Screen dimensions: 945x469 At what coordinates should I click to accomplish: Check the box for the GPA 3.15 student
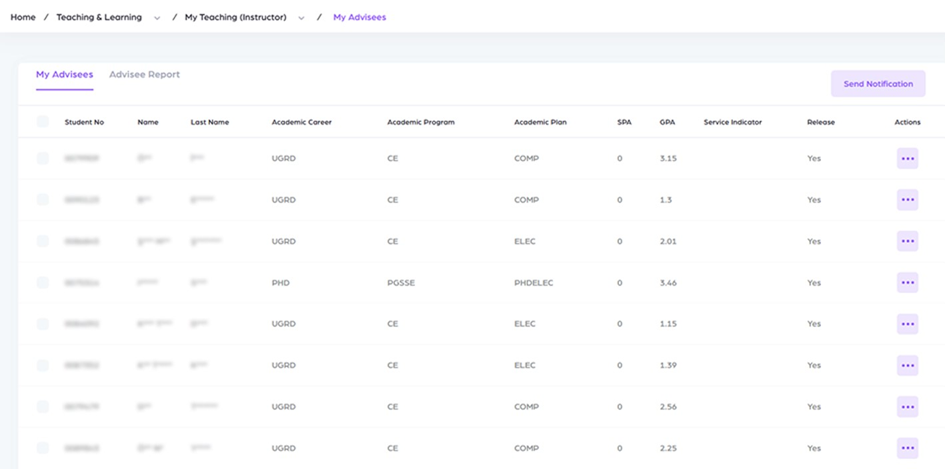43,158
